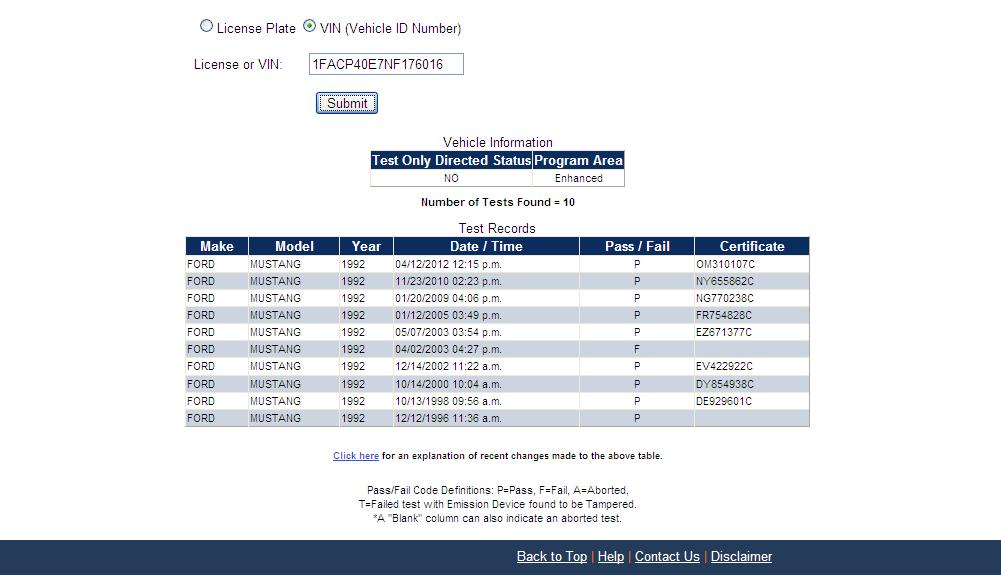The width and height of the screenshot is (1001, 575).
Task: Select certificate OM310107C cell
Action: (725, 264)
